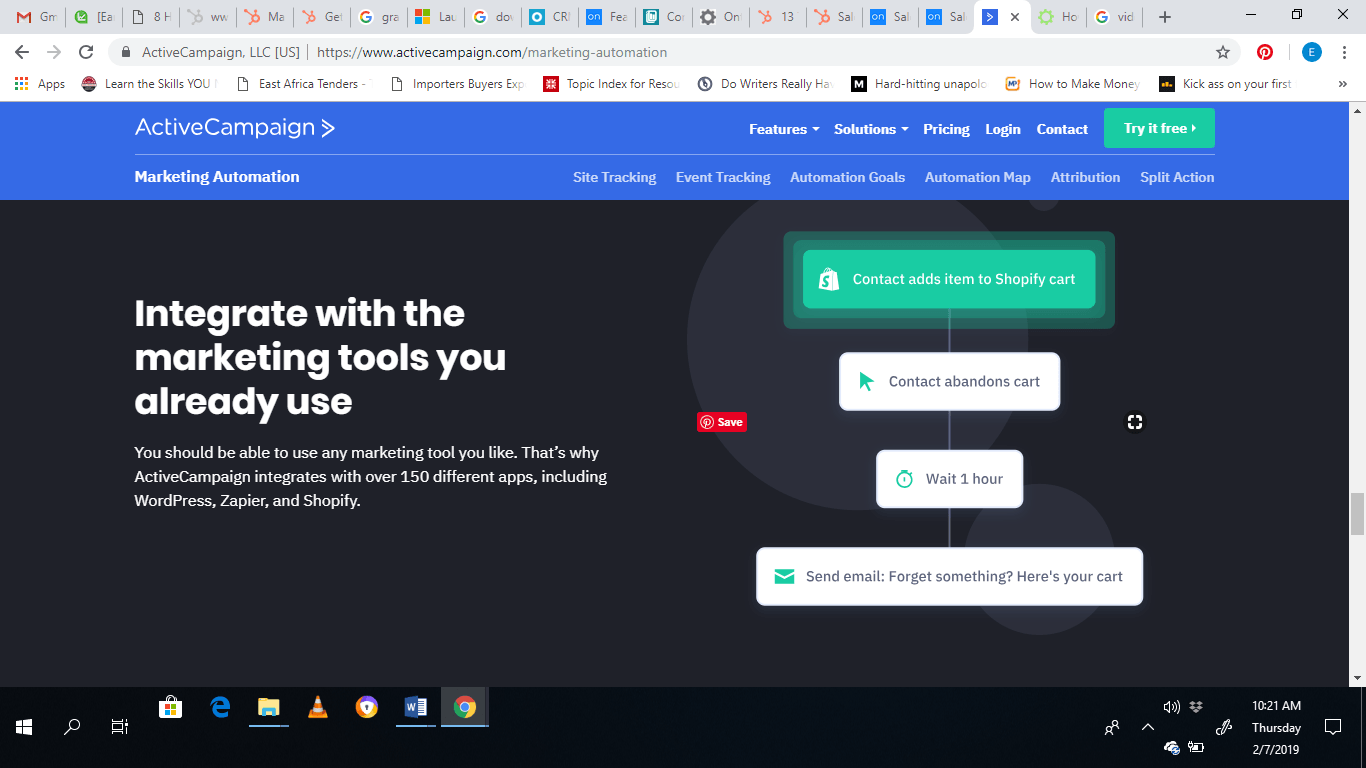Open the Do Writers Really Hav bookmark
Viewport: 1366px width, 768px height.
coord(765,84)
